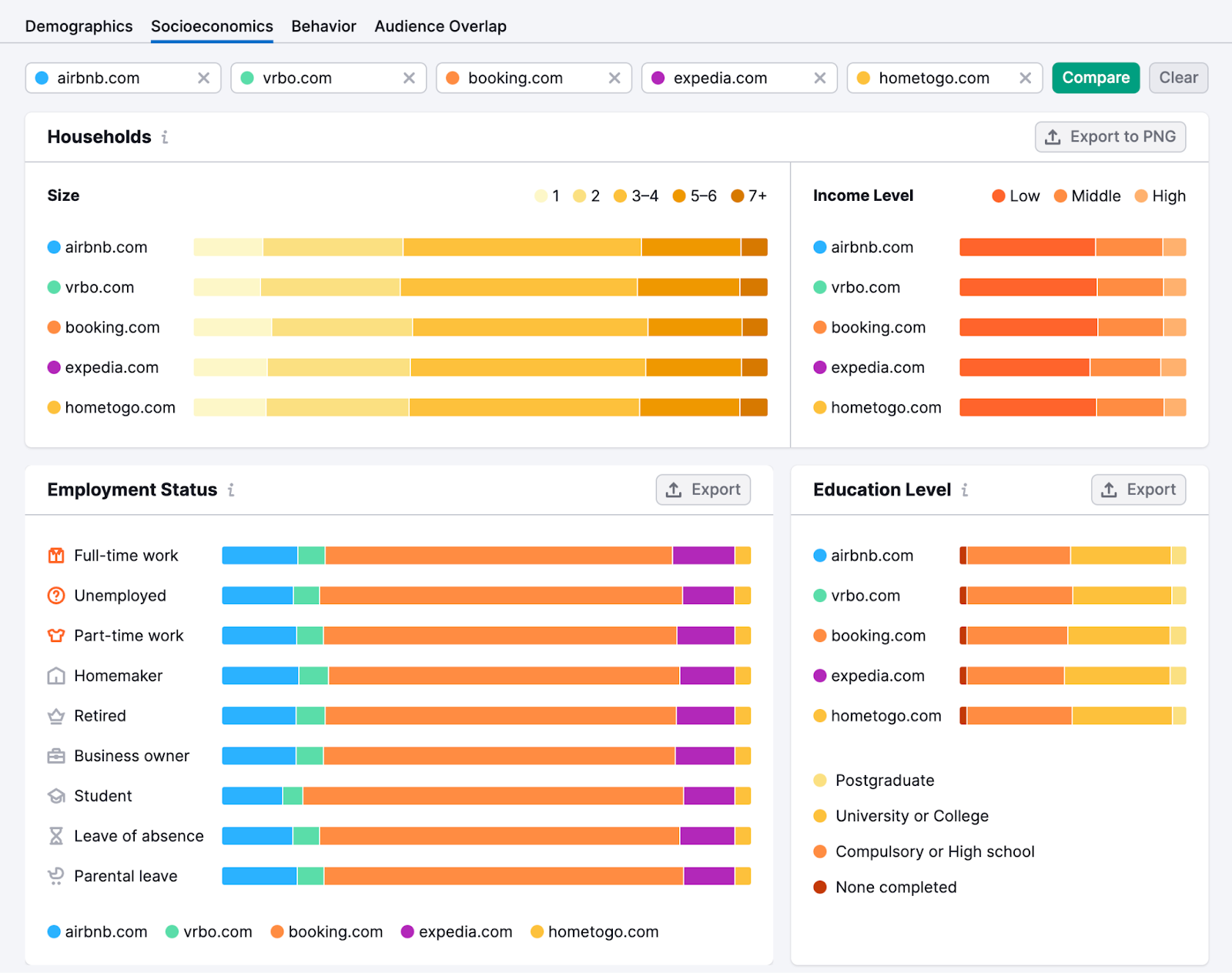Remove airbnb.com from the comparison
This screenshot has height=973, width=1232.
(x=203, y=78)
